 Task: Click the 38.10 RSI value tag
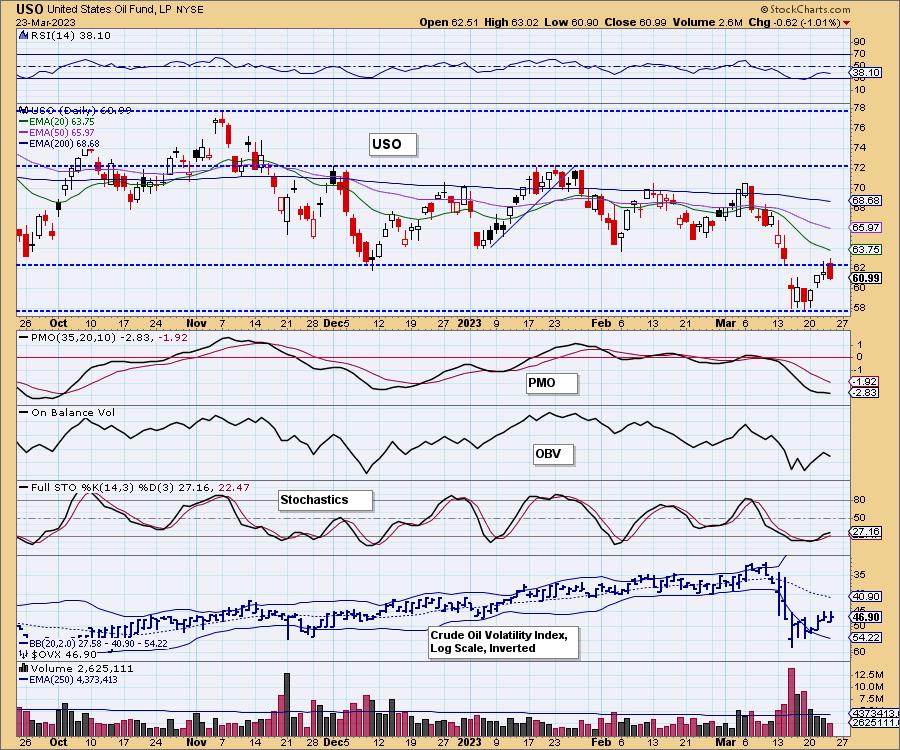click(x=866, y=72)
